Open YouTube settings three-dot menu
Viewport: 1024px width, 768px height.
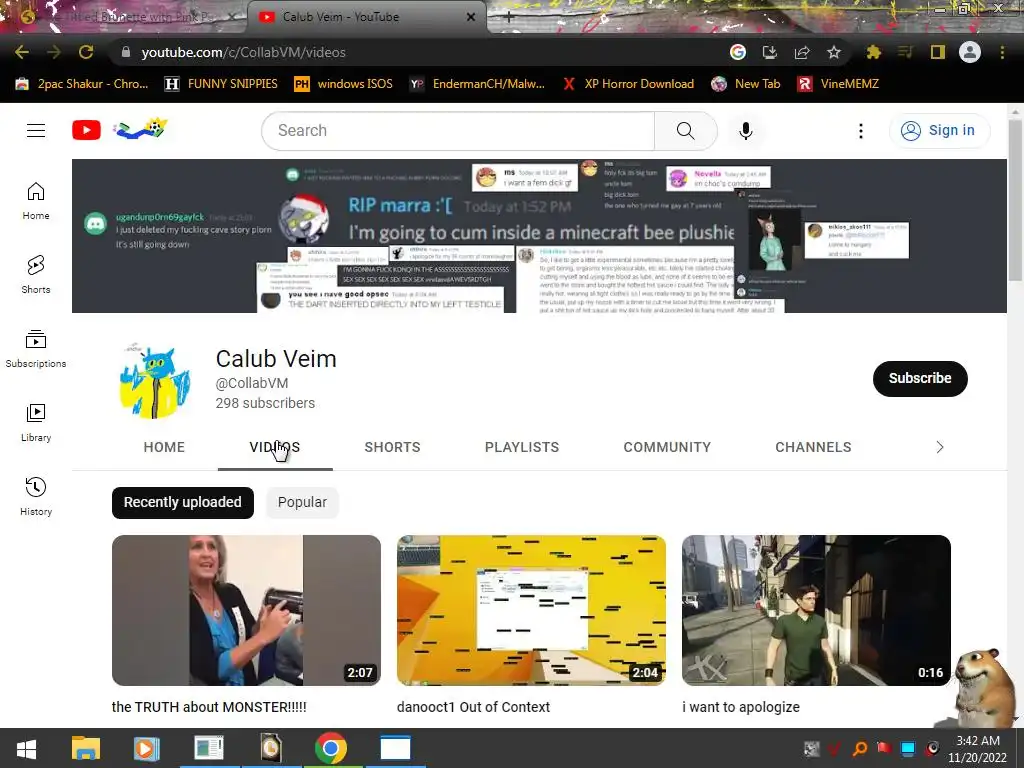click(861, 131)
